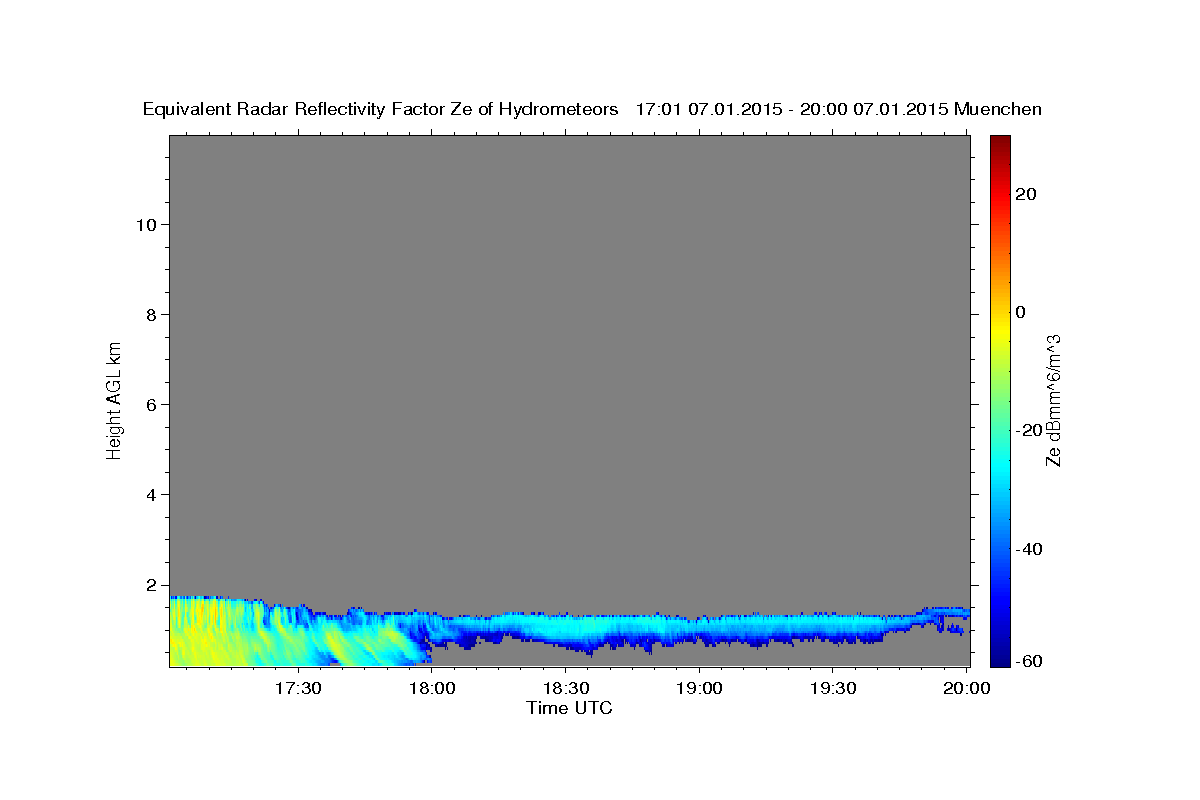
Task: Click the colorbar value label 0
Action: [1021, 312]
